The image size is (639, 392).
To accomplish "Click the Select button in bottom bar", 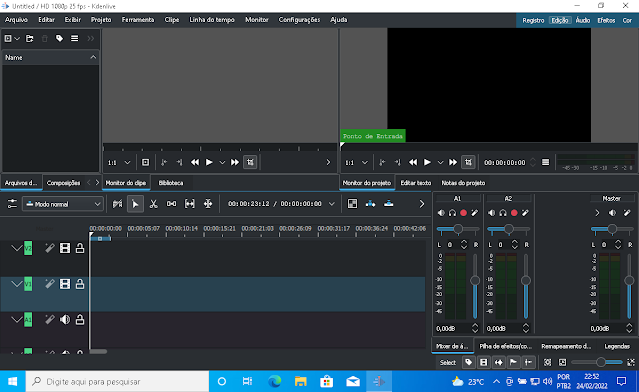I will pyautogui.click(x=447, y=362).
